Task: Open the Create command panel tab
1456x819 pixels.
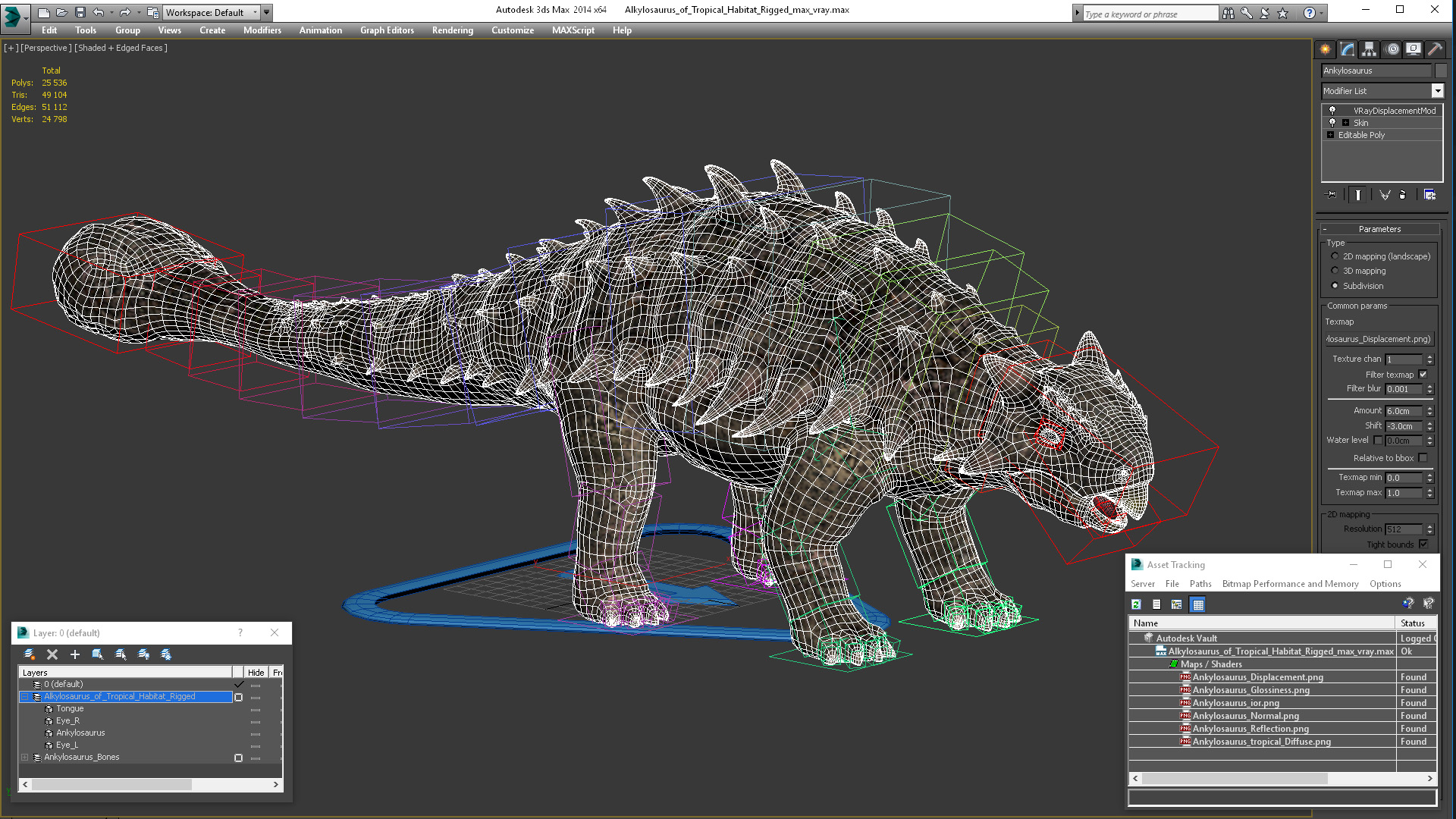Action: click(1325, 49)
